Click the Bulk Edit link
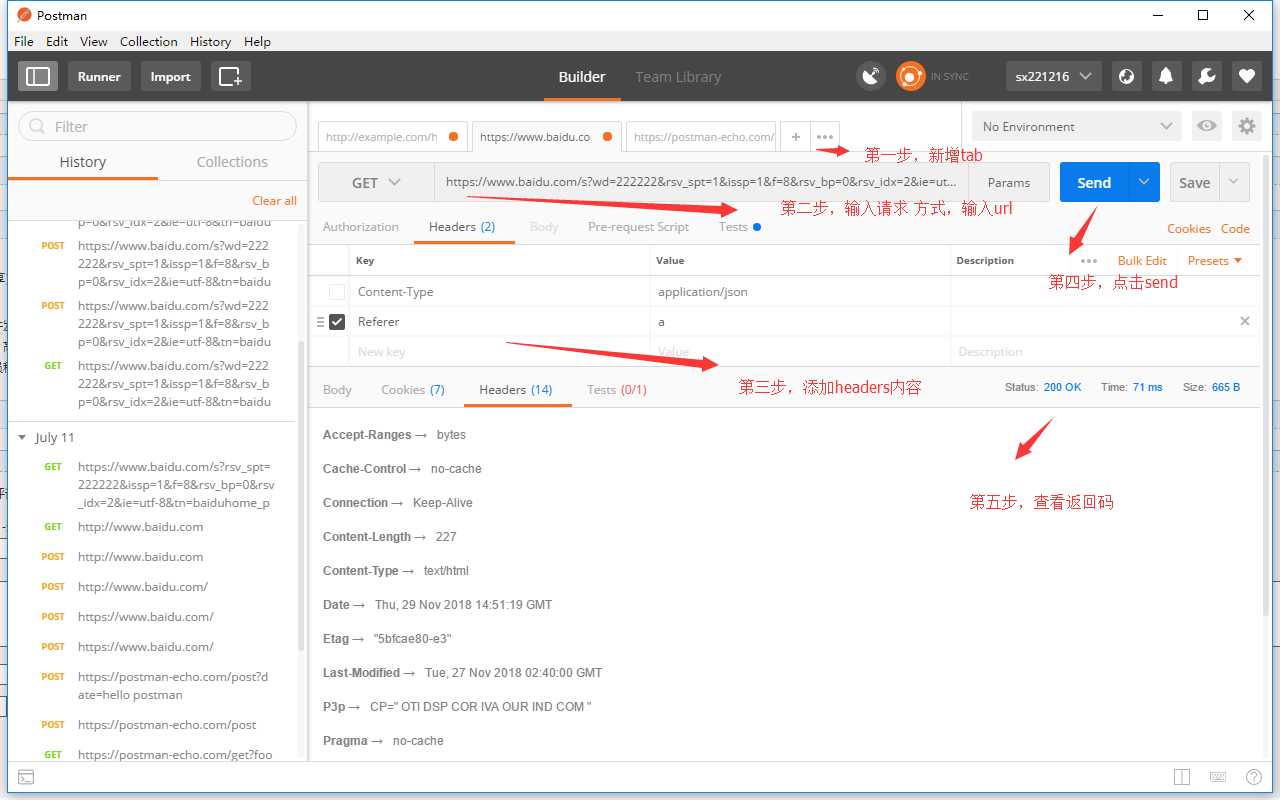1280x800 pixels. click(x=1142, y=260)
